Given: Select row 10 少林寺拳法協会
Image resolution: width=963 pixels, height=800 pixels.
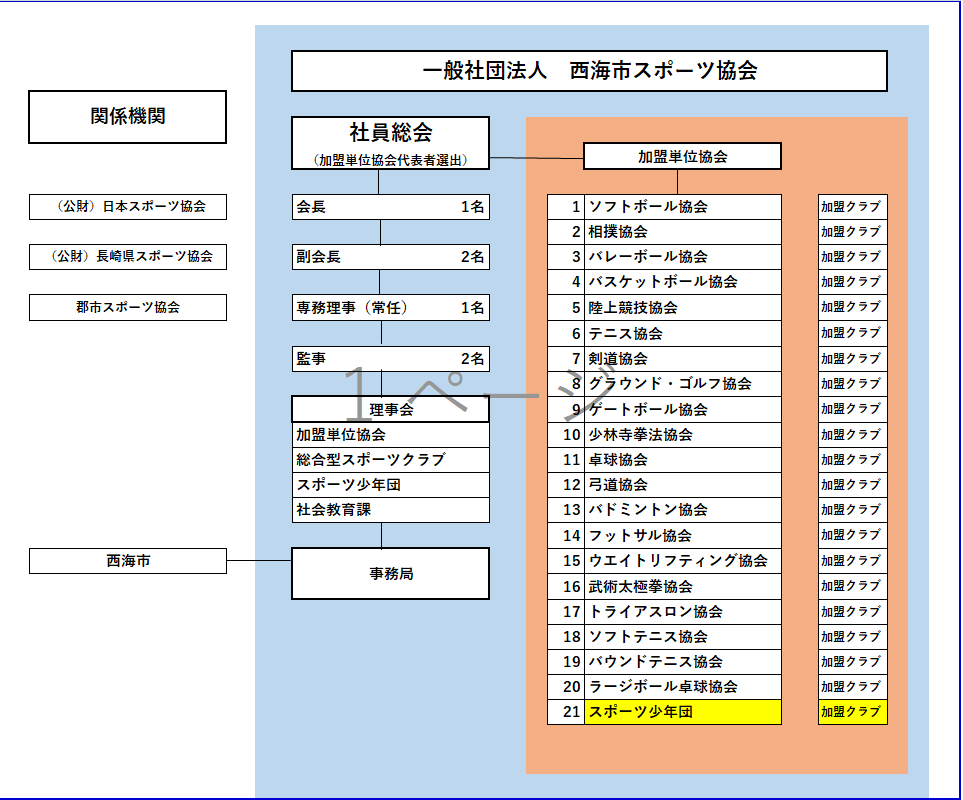Looking at the screenshot, I should (x=665, y=435).
